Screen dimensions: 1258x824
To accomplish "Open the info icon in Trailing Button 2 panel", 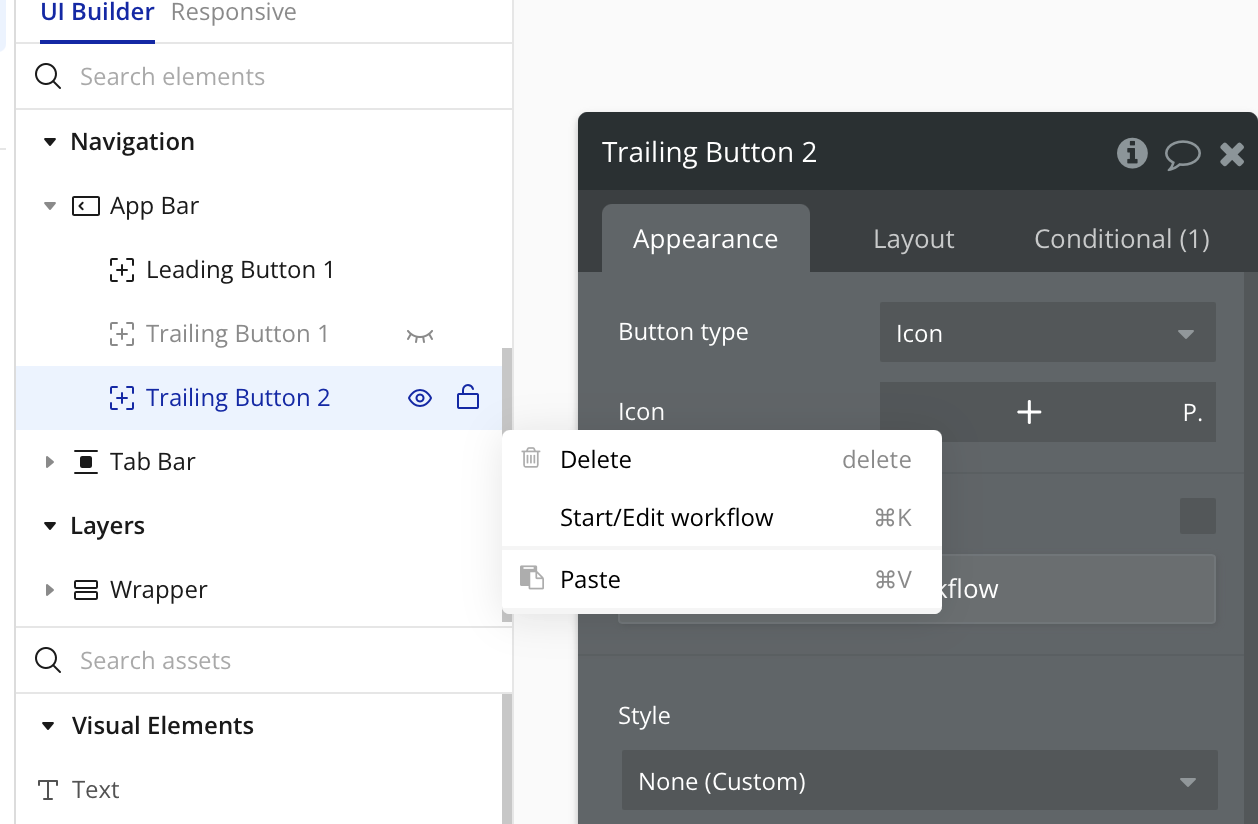I will pos(1132,153).
